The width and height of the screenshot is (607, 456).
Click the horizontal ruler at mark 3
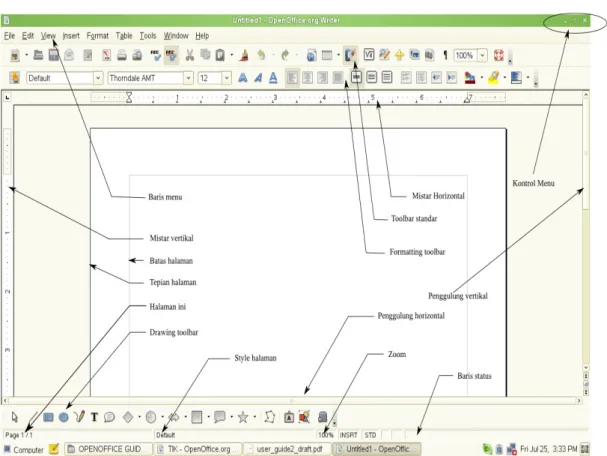275,98
